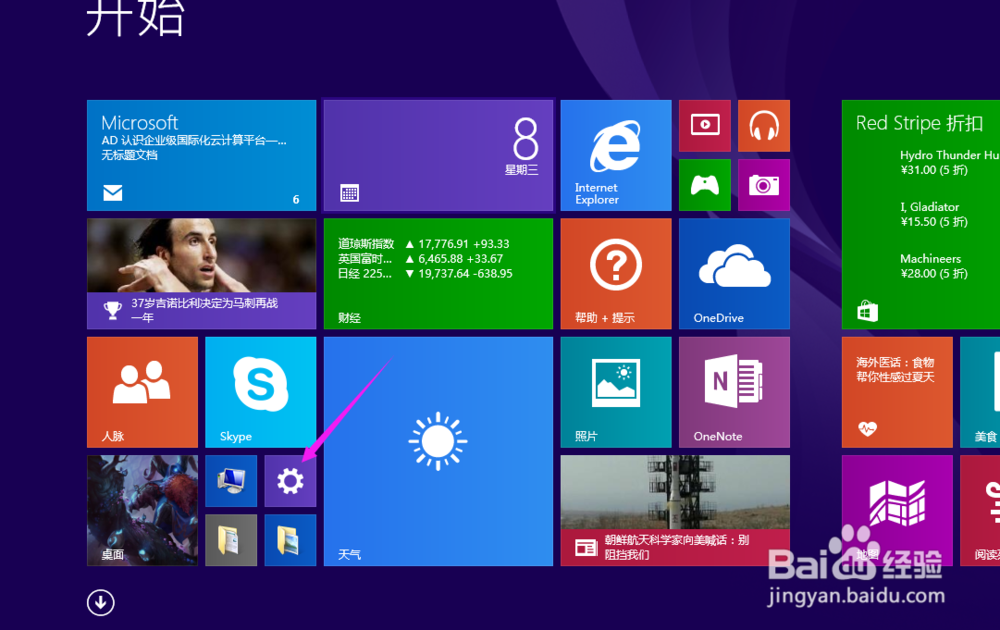This screenshot has width=1000, height=630.
Task: Open the Store Red Stripe 折扣 tile
Action: click(921, 214)
